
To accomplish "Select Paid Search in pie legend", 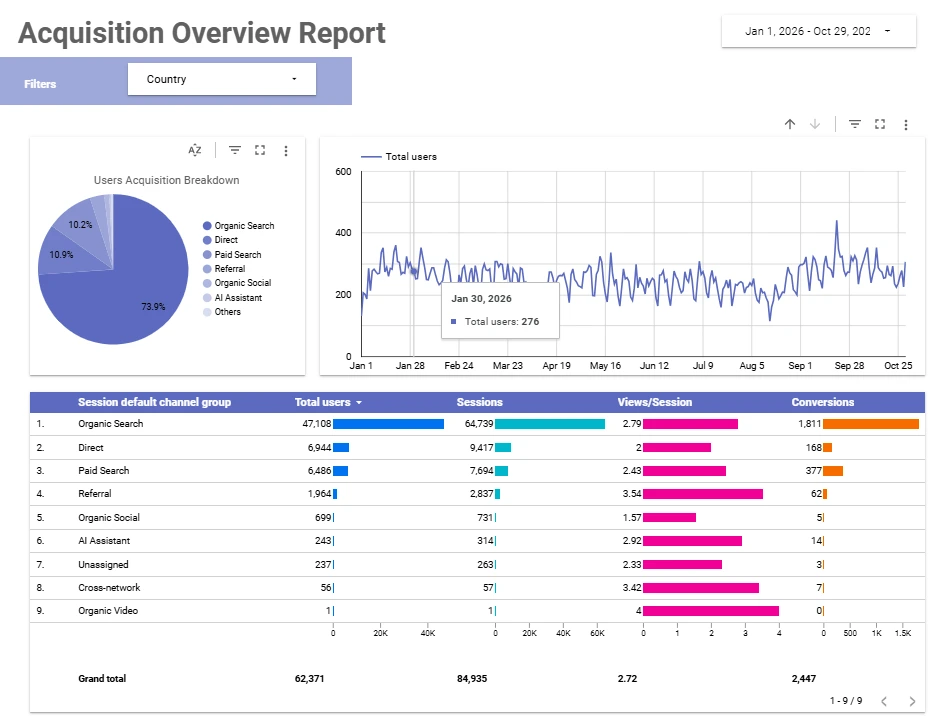I will 238,255.
